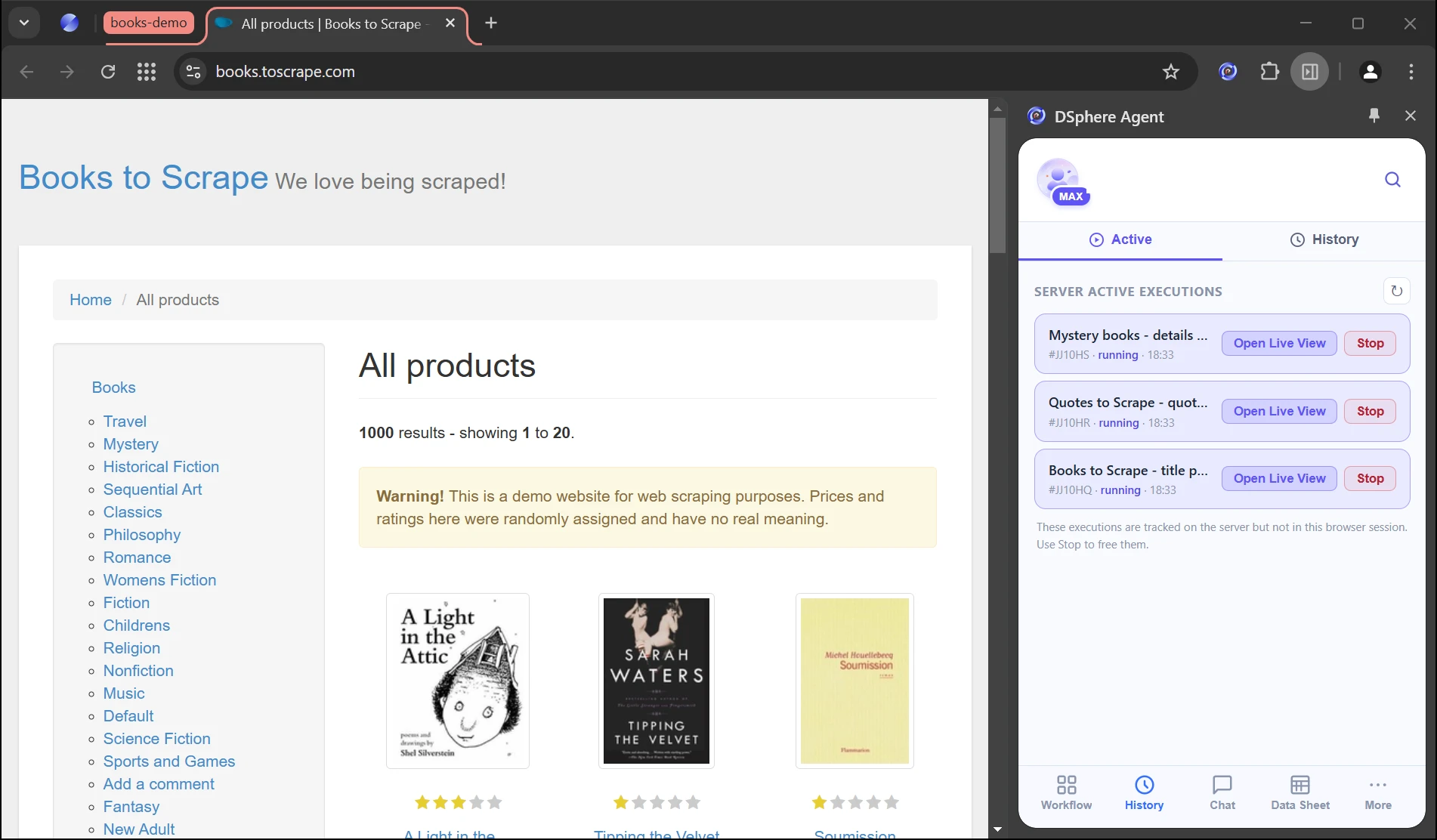Click the DSphere extension icon in toolbar
The image size is (1437, 840).
click(1228, 72)
